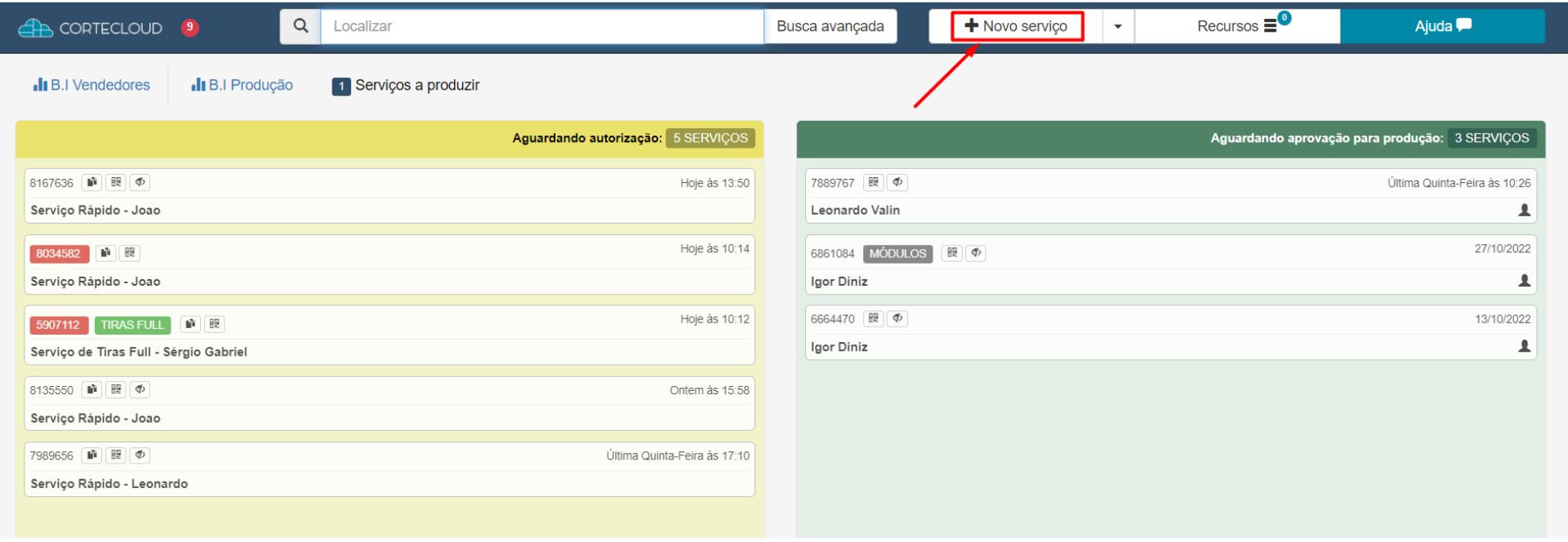Click the Última Quinta-Feira às 10:26 timestamp
Viewport: 1568px width, 542px height.
pos(1459,183)
